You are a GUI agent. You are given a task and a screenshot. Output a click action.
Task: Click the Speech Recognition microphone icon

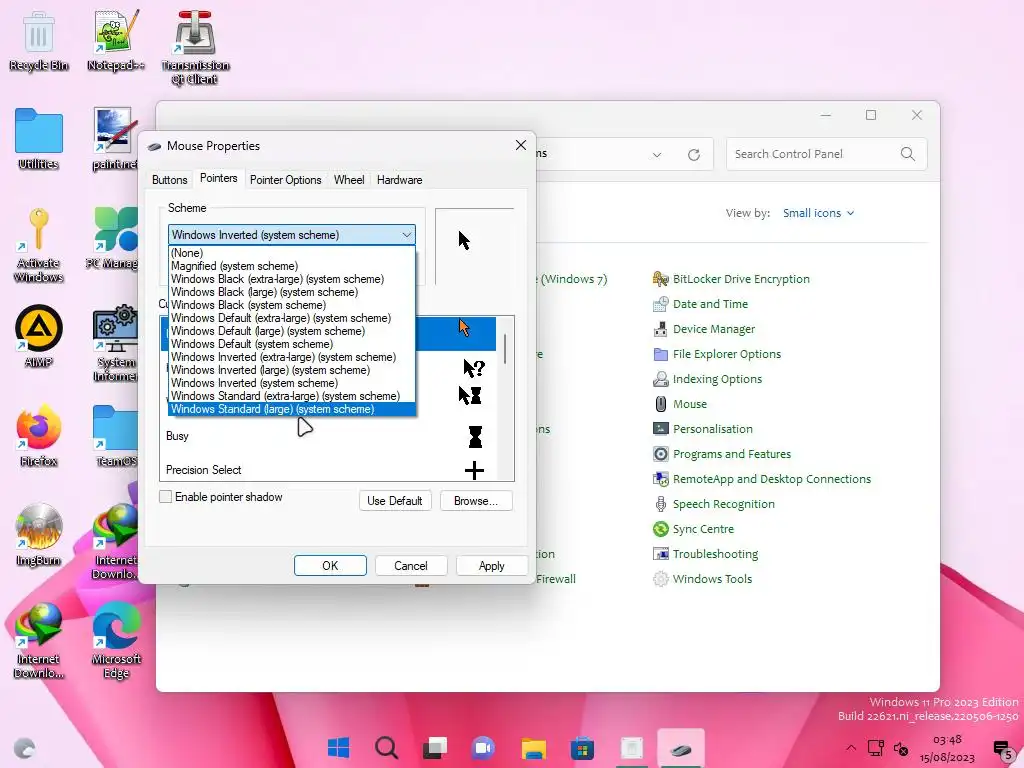tap(660, 504)
